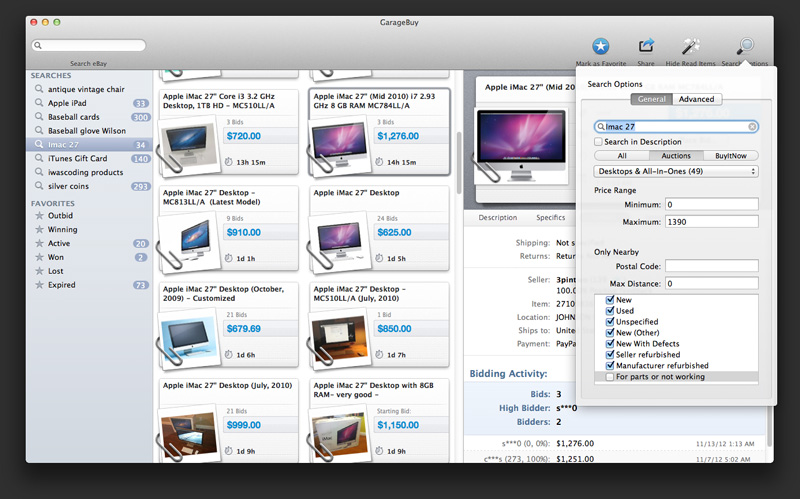800x499 pixels.
Task: Uncheck the New (Other) condition checkbox
Action: [610, 332]
